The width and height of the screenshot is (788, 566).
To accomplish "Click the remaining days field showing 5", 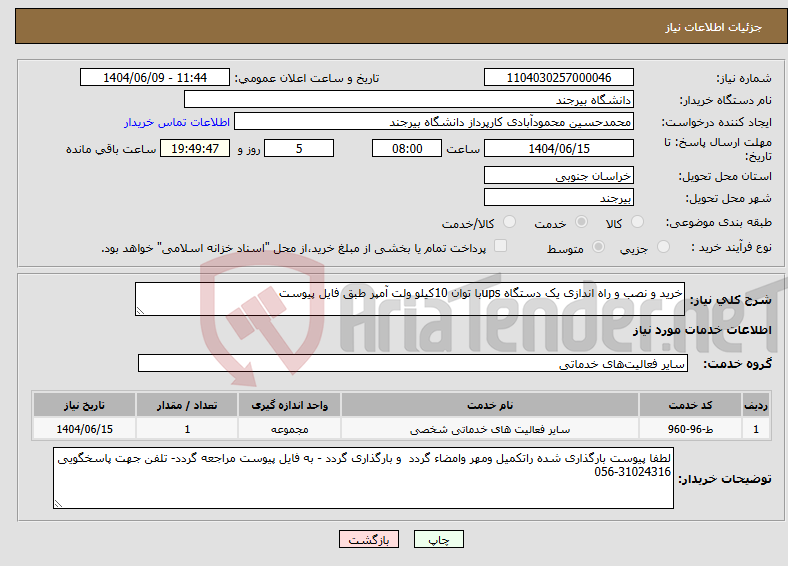I will (299, 148).
